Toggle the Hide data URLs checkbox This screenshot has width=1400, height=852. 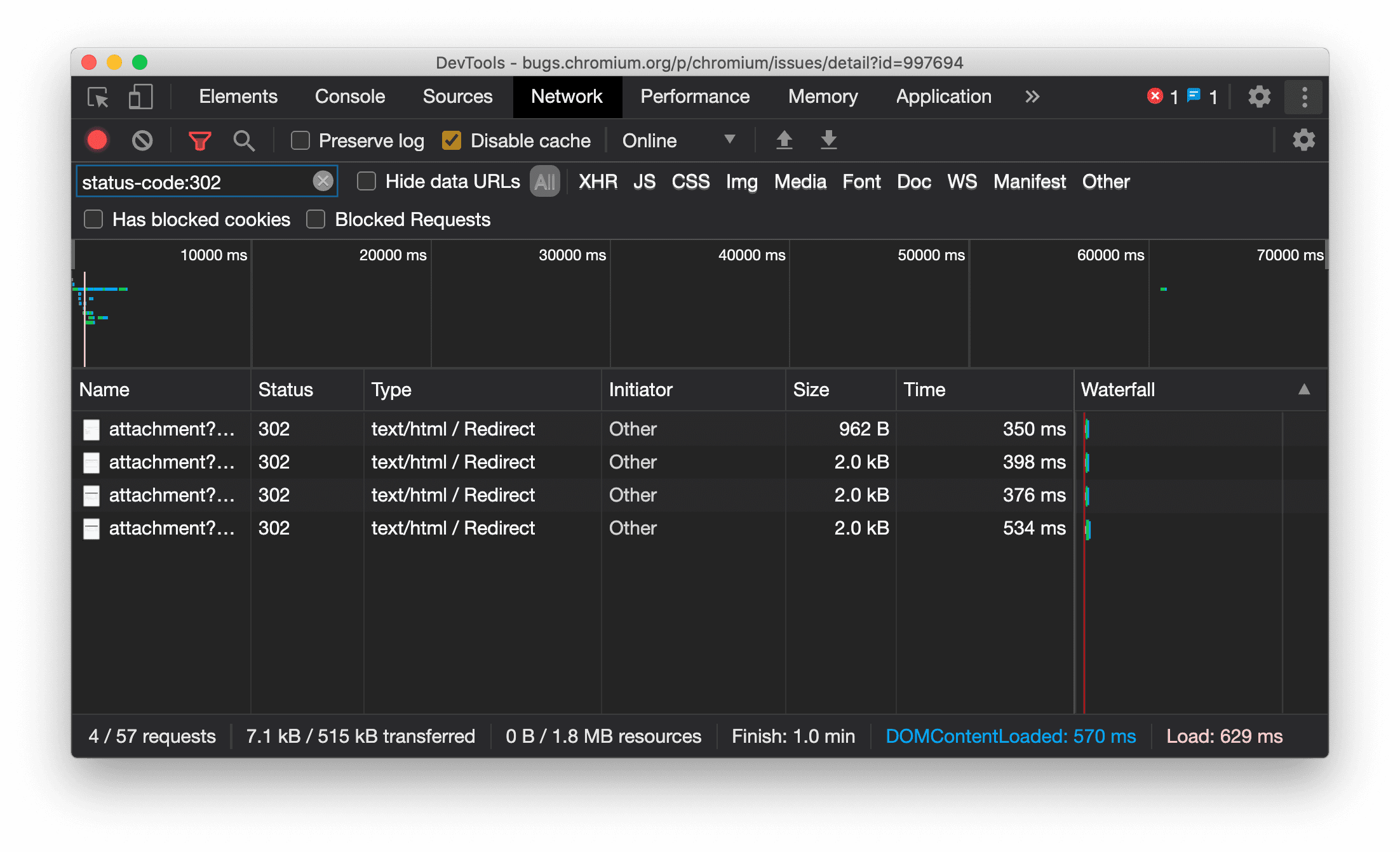(x=365, y=181)
